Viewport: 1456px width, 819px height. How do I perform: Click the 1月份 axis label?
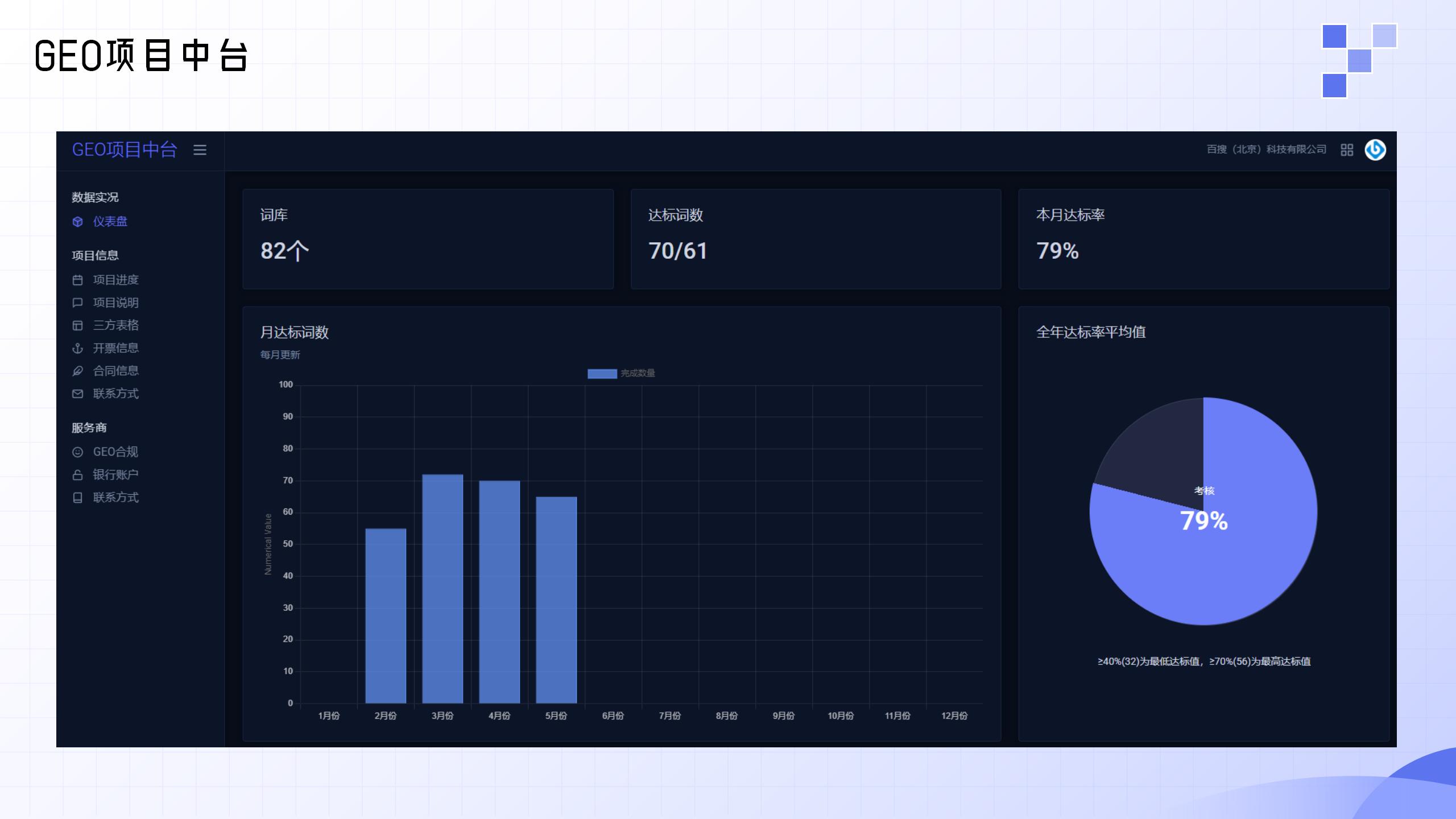pyautogui.click(x=329, y=715)
